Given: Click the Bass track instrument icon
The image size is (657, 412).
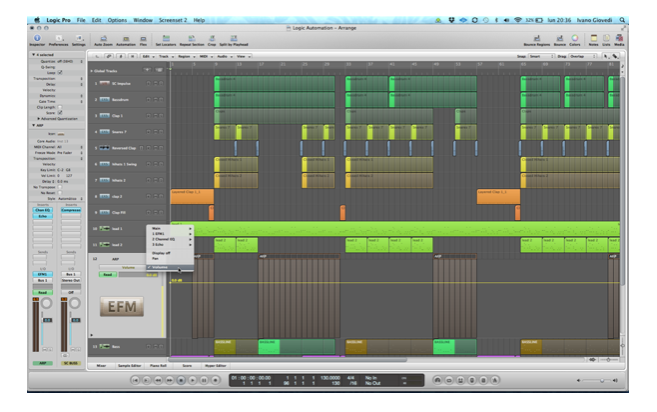Looking at the screenshot, I should [104, 347].
